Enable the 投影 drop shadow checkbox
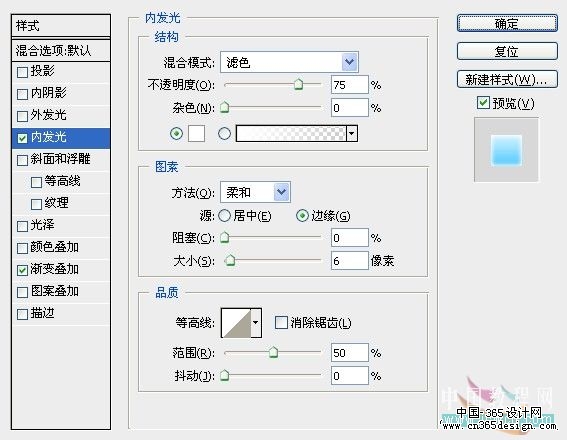The width and height of the screenshot is (567, 440). (22, 72)
